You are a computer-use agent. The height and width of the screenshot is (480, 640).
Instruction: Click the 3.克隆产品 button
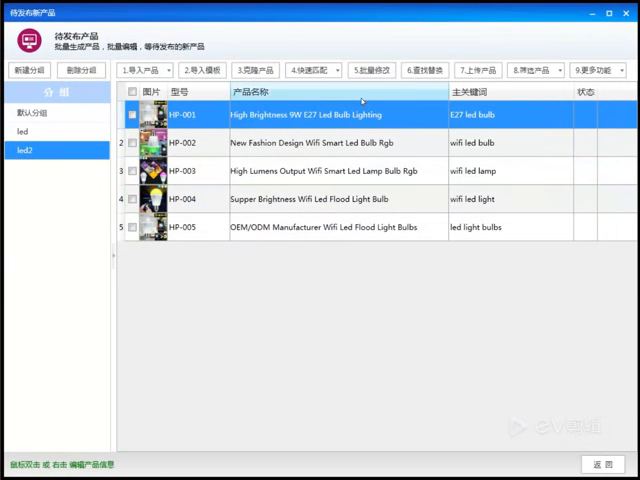tap(256, 71)
